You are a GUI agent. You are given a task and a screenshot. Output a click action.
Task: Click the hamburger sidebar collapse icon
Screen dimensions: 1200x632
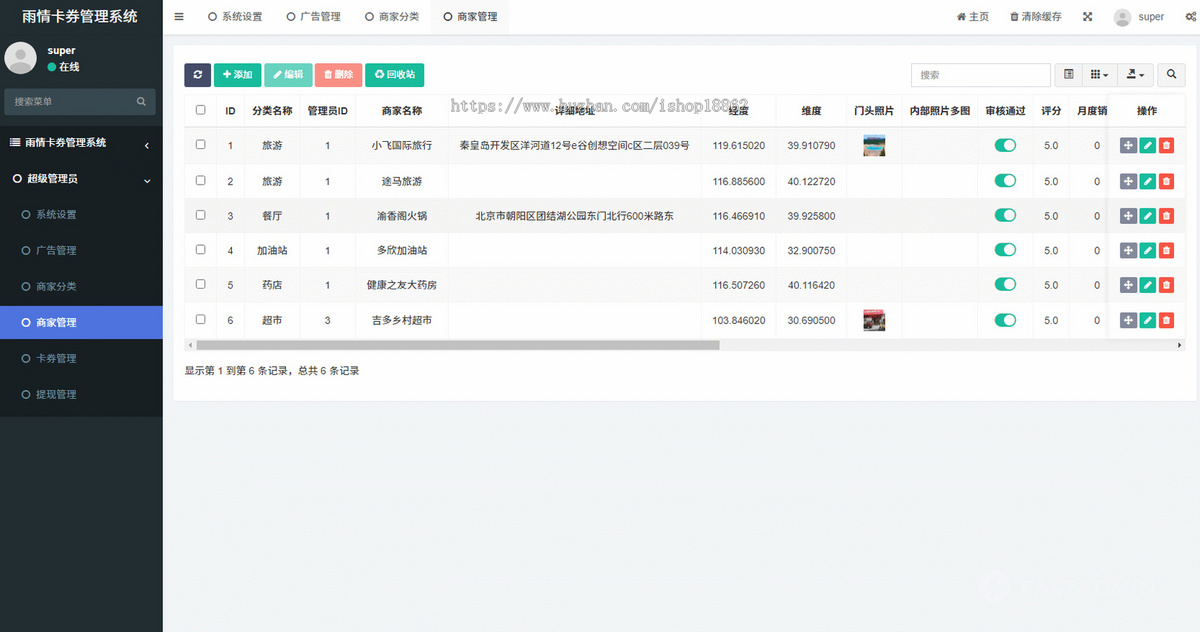[178, 16]
